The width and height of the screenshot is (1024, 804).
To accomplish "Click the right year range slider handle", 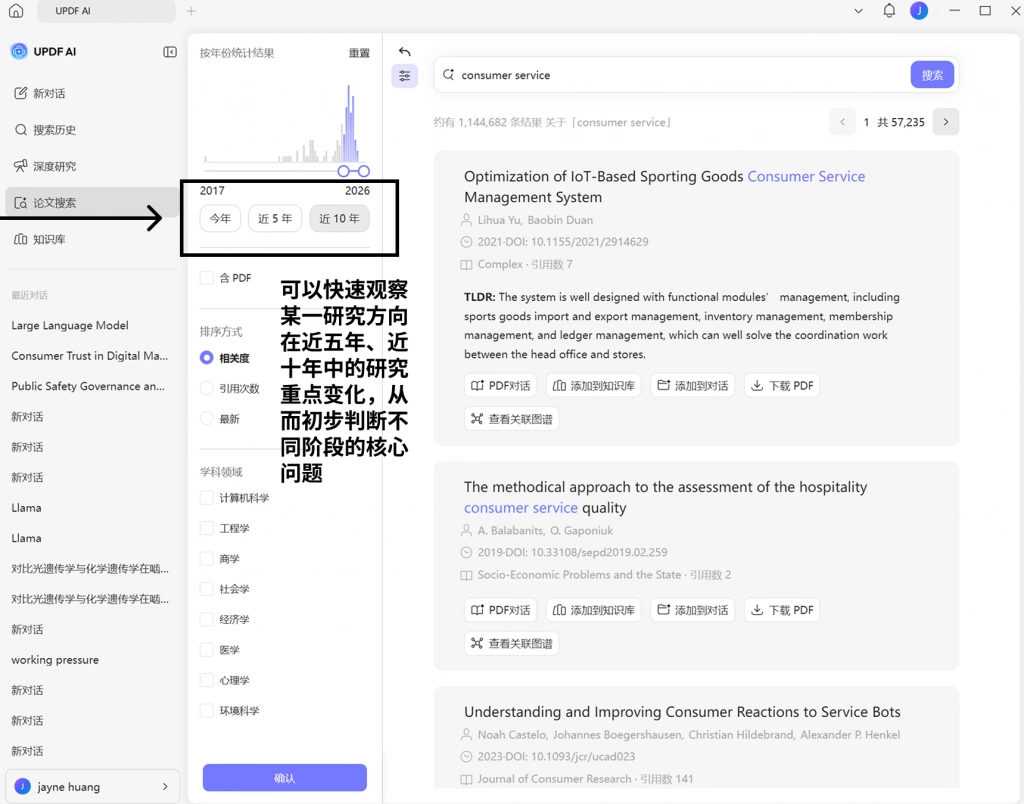I will (364, 171).
